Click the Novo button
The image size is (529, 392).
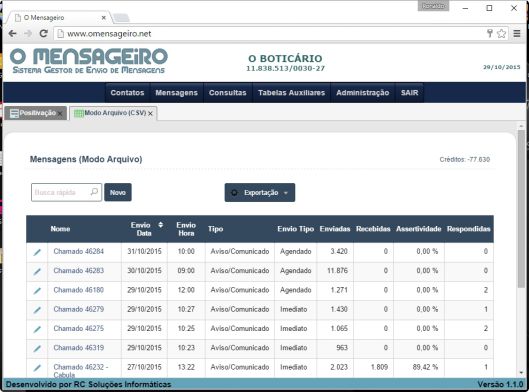point(118,192)
